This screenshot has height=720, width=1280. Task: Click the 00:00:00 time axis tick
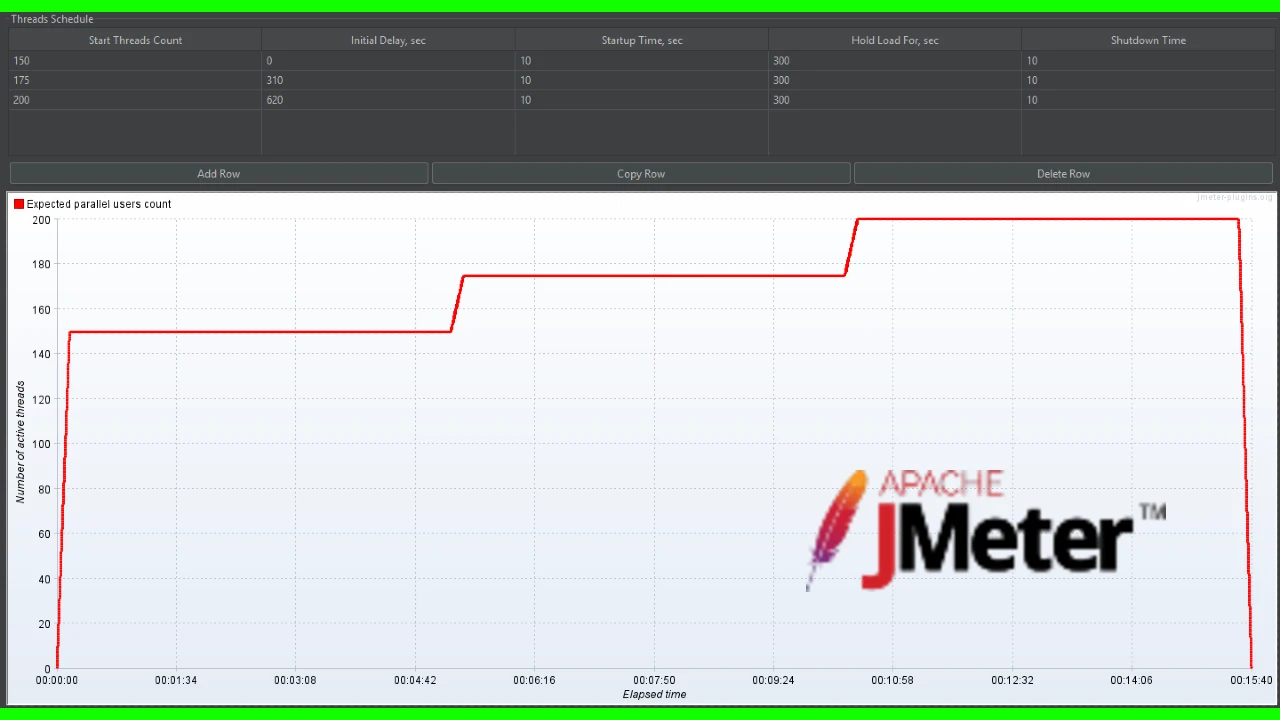tap(56, 680)
